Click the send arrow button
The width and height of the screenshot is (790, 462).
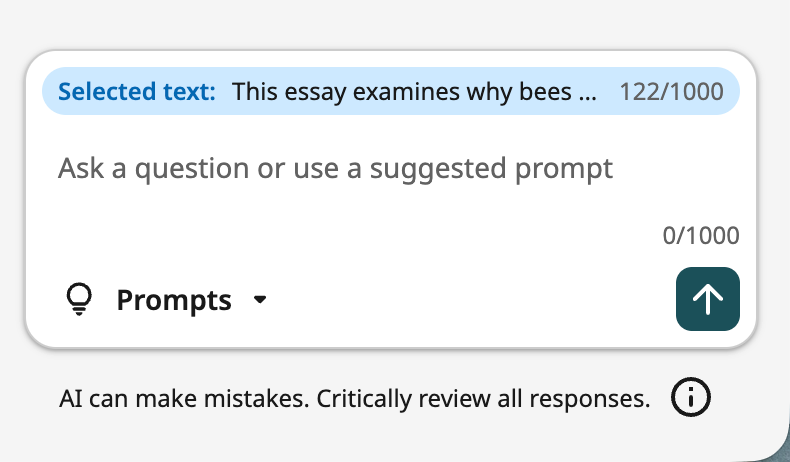[x=707, y=299]
